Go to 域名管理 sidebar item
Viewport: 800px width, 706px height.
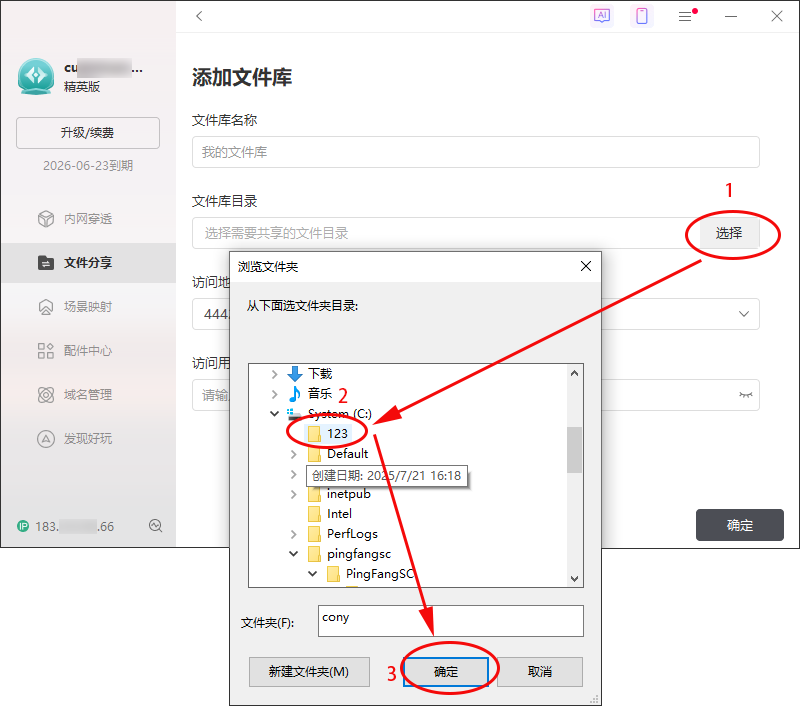point(88,395)
